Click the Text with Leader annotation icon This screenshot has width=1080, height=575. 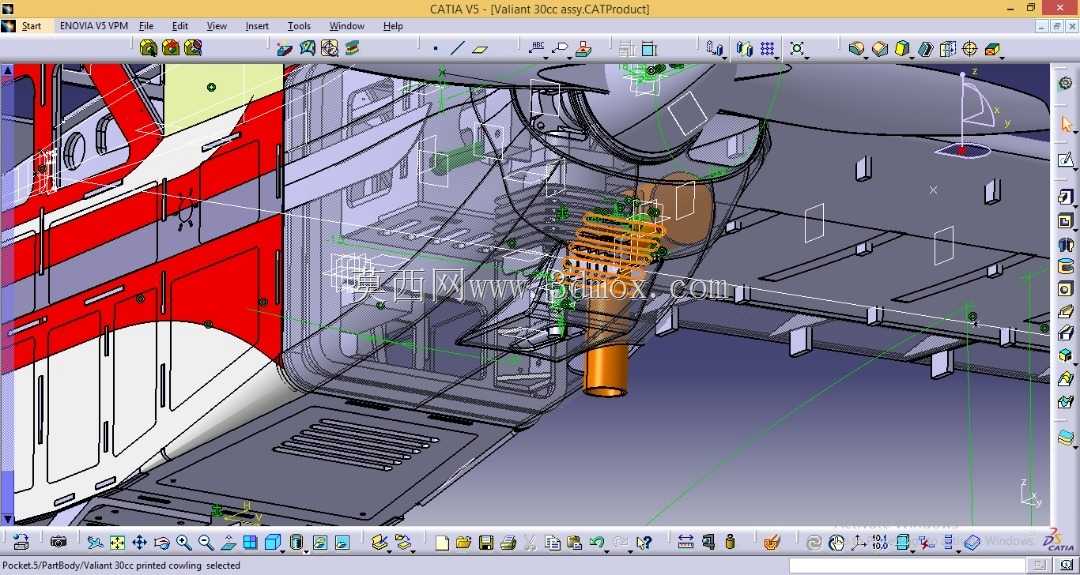click(537, 48)
